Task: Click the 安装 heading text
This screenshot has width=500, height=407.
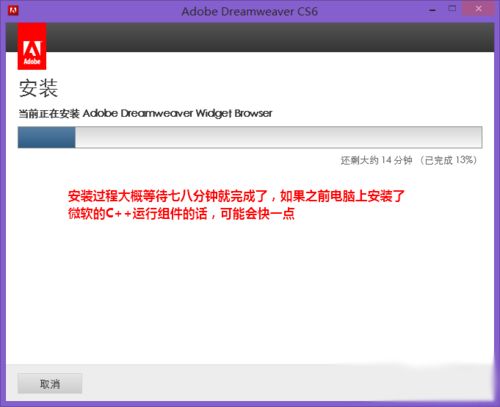Action: click(38, 88)
